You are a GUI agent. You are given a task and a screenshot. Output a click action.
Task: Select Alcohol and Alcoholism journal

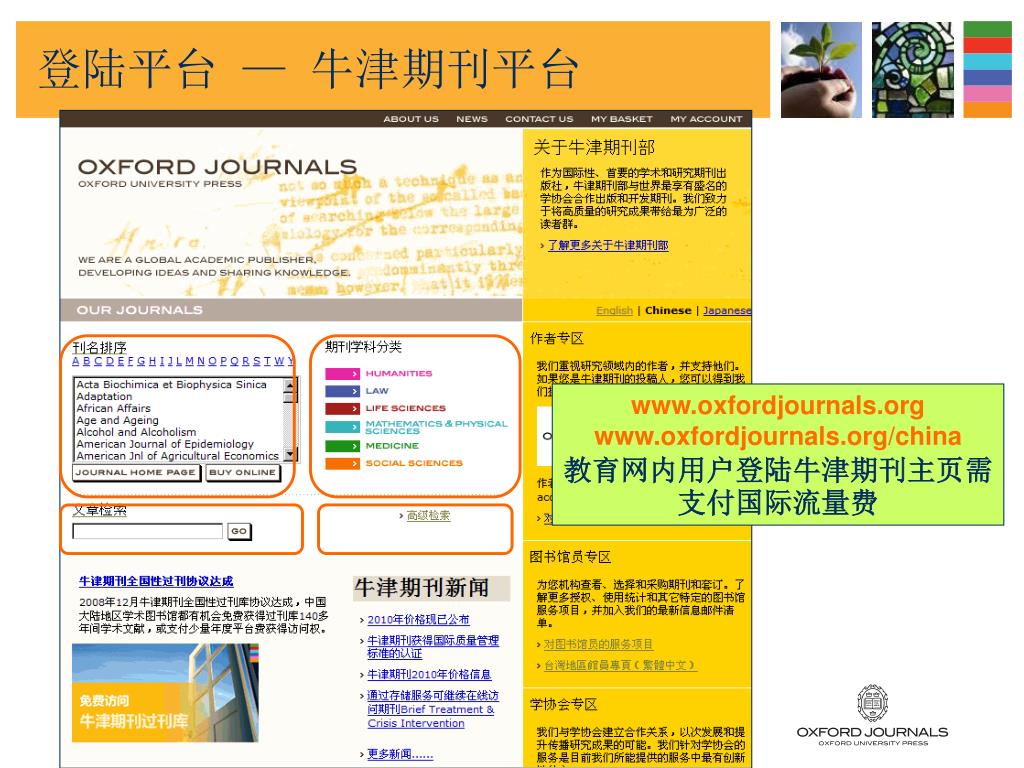point(136,432)
